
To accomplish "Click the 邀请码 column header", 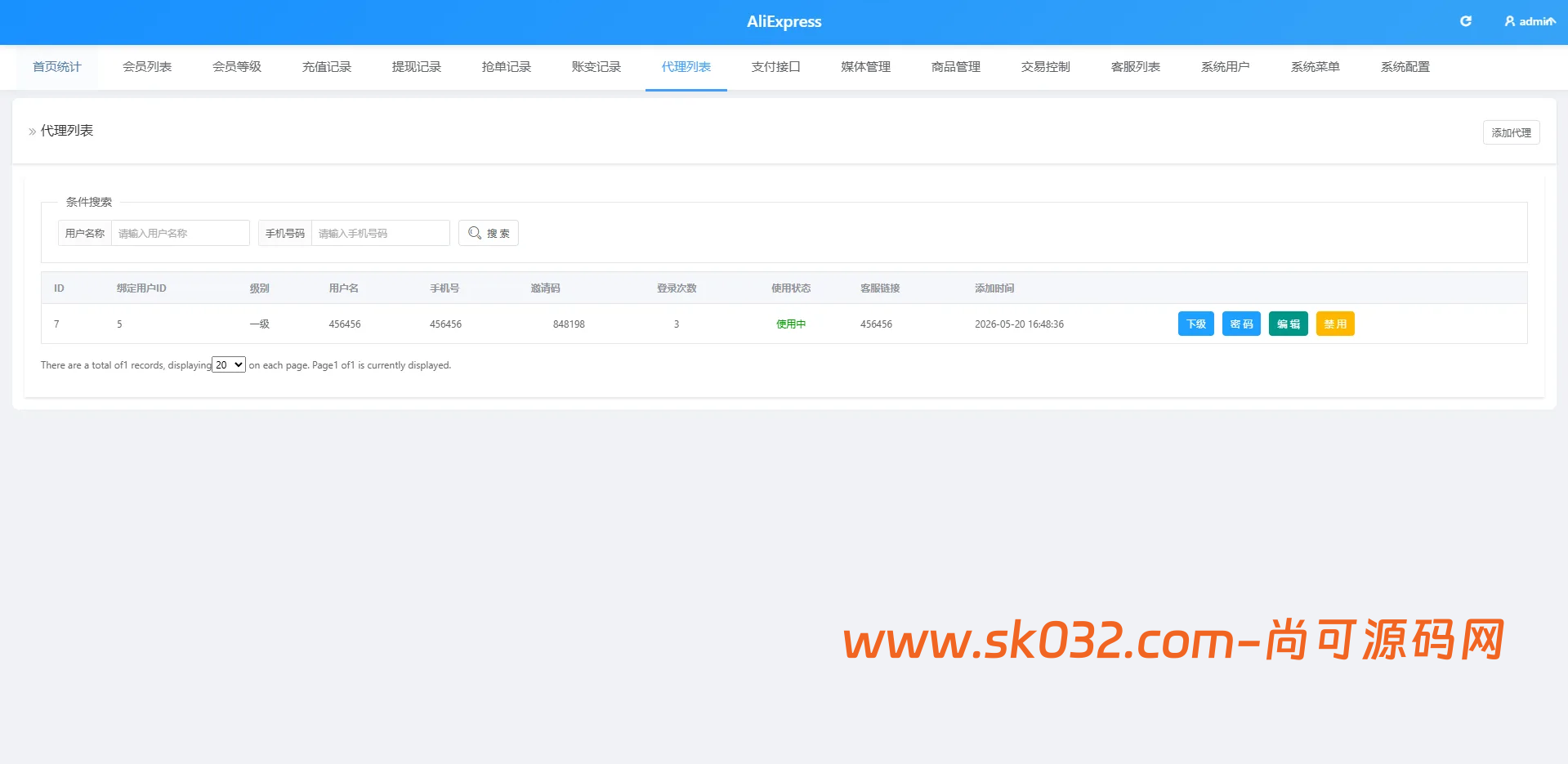I will coord(545,288).
